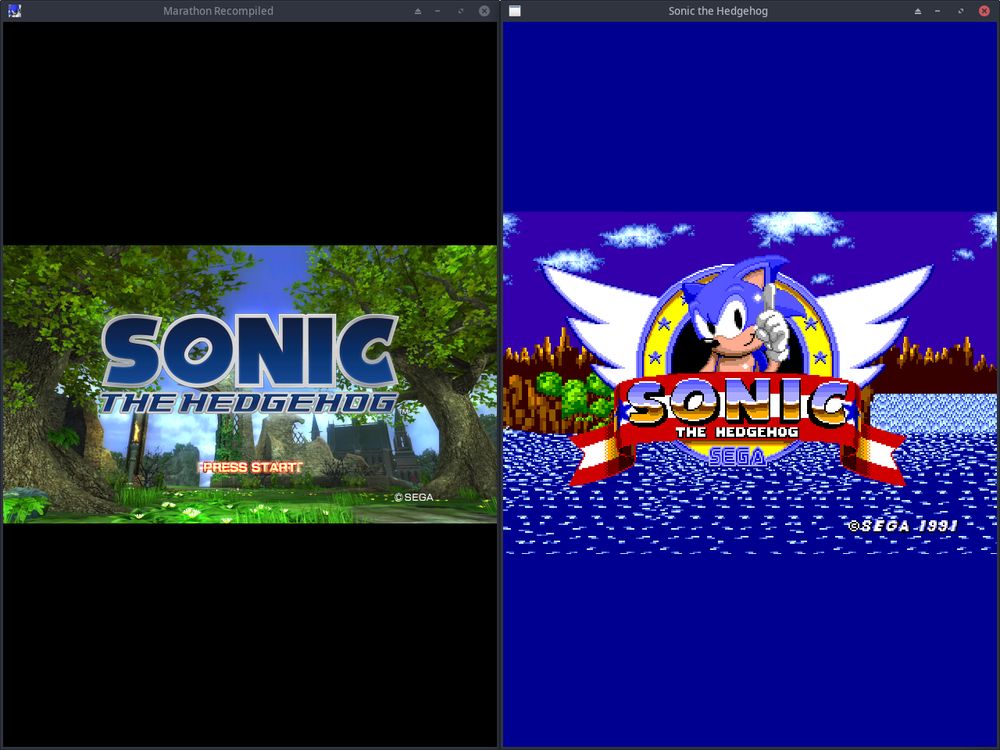Click the ©SEGA 1991 copyright text

tap(902, 526)
